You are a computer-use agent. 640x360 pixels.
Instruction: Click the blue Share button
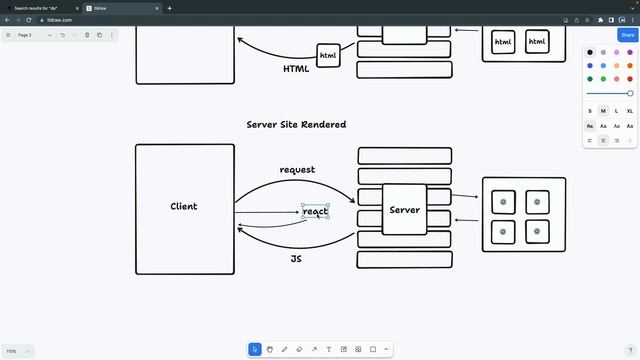pyautogui.click(x=628, y=35)
